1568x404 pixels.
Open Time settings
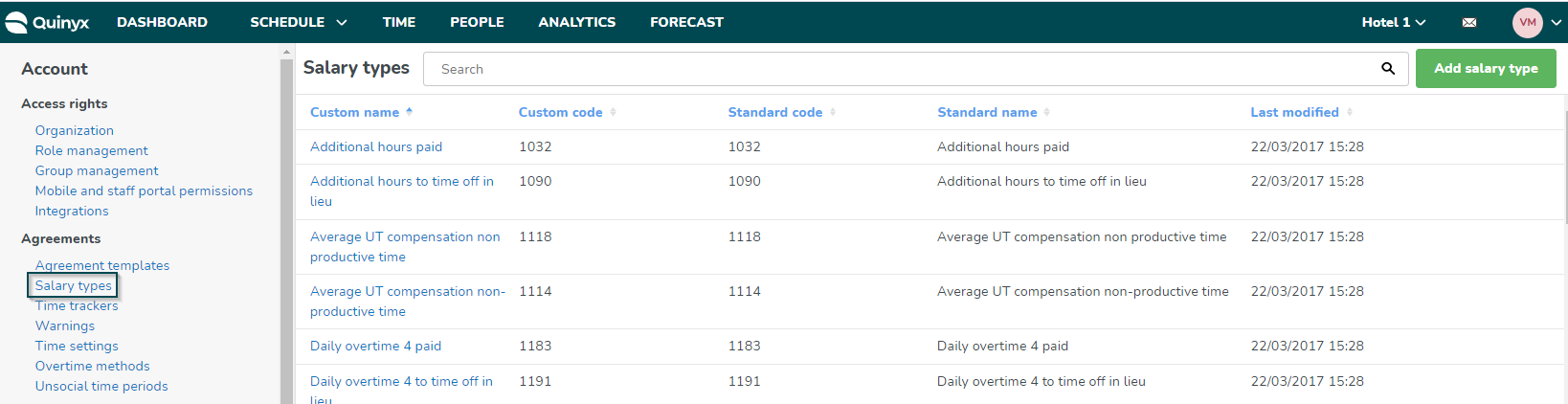click(77, 346)
